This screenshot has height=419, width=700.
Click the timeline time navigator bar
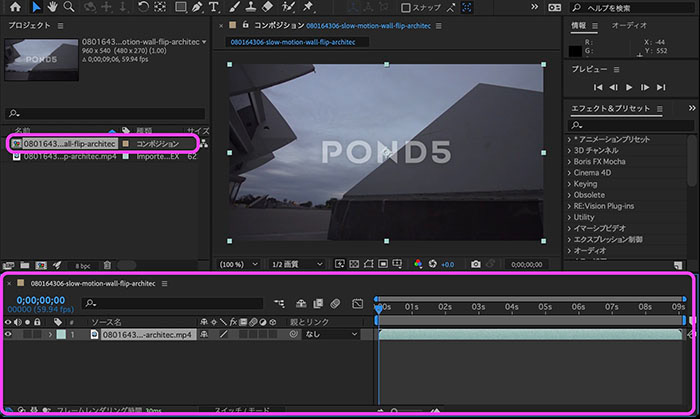pos(531,299)
